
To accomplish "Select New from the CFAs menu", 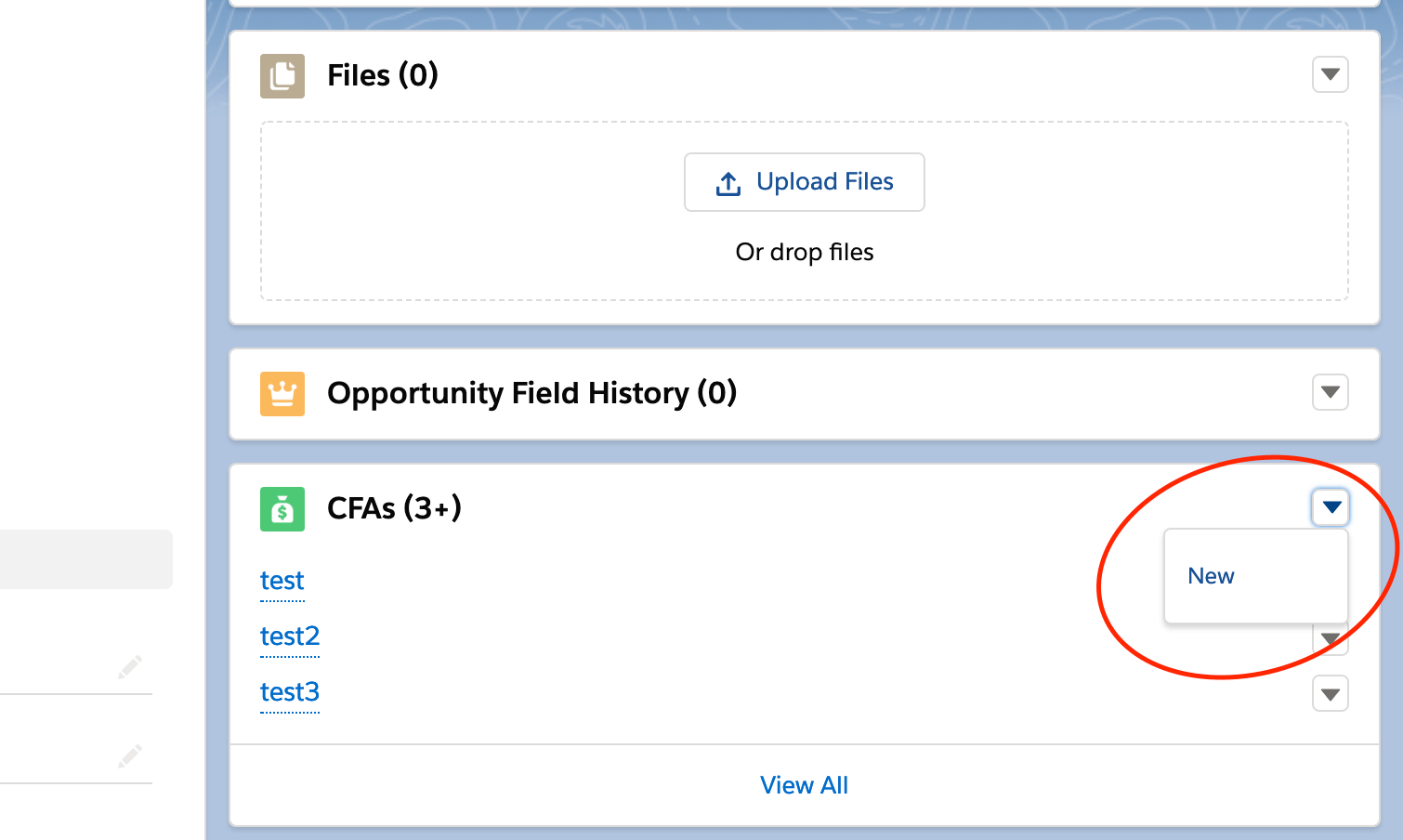I will click(x=1211, y=576).
